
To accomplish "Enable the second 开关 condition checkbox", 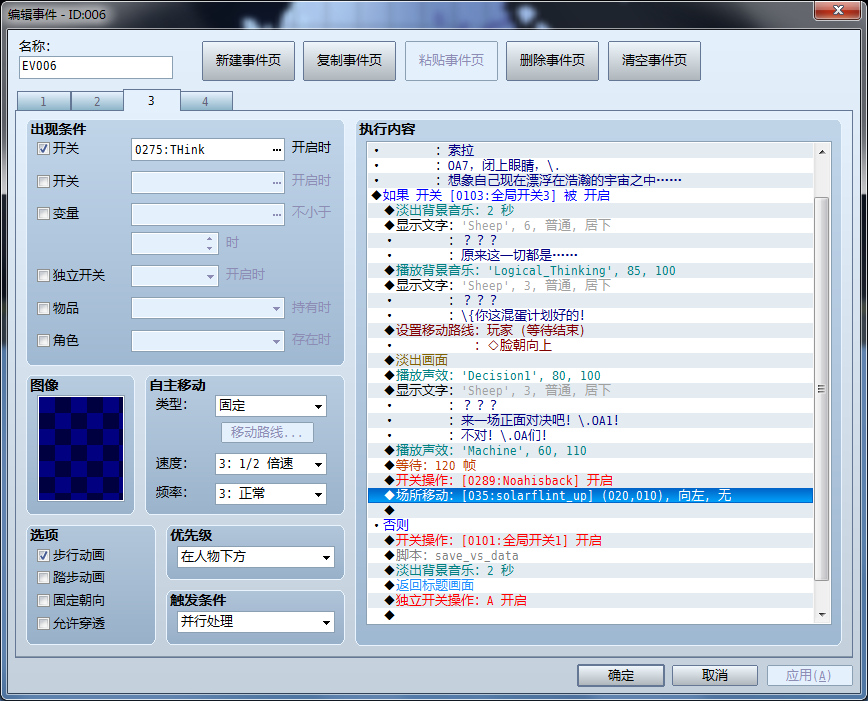I will (43, 181).
